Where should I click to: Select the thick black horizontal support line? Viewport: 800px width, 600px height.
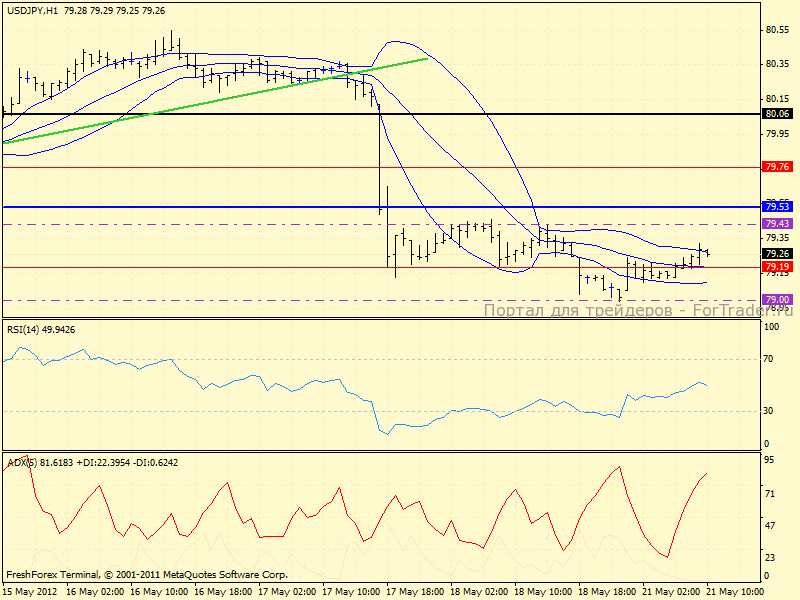coord(300,114)
